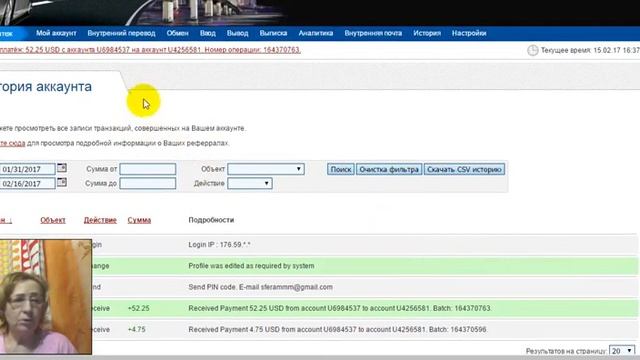Click the +4.75 amount cell
The image size is (640, 360).
tap(137, 330)
